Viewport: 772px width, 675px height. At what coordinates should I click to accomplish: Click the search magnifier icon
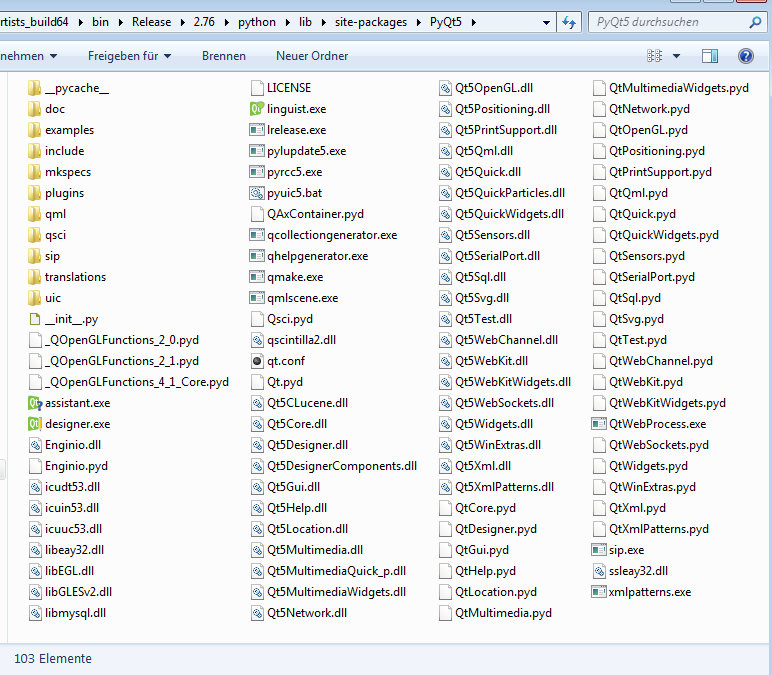pos(754,22)
